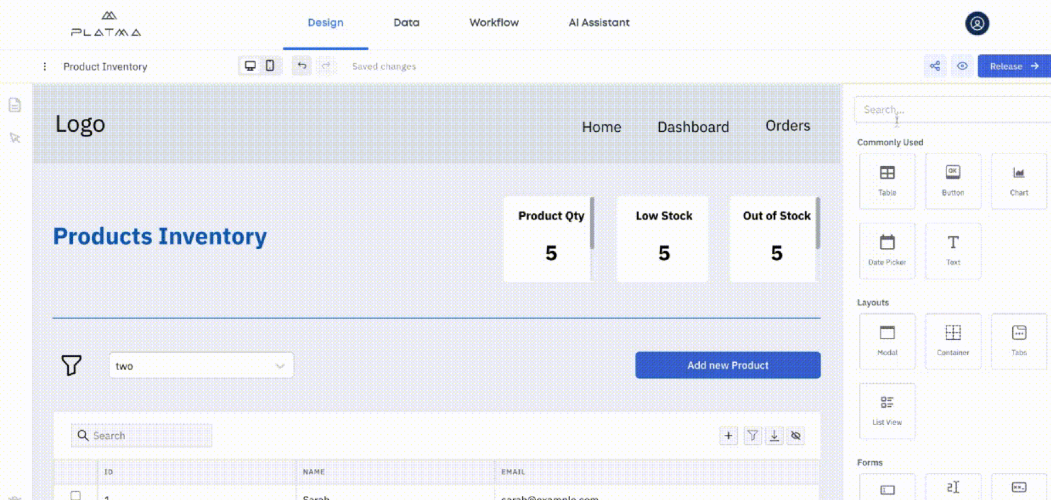Click Dashboard in canvas navigation
Screen dimensions: 1051x500
[693, 127]
